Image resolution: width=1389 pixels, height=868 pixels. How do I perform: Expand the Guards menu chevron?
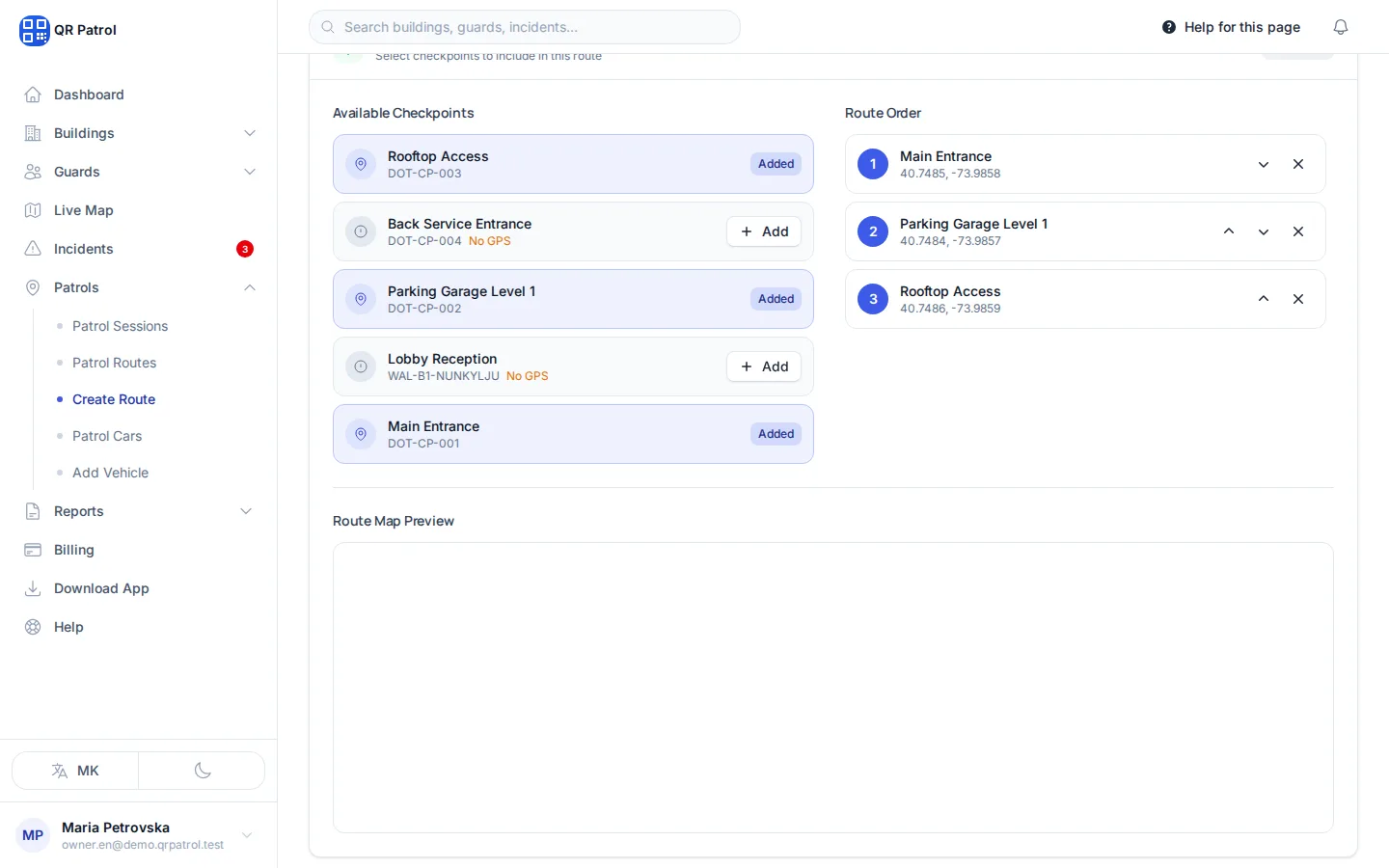[250, 172]
